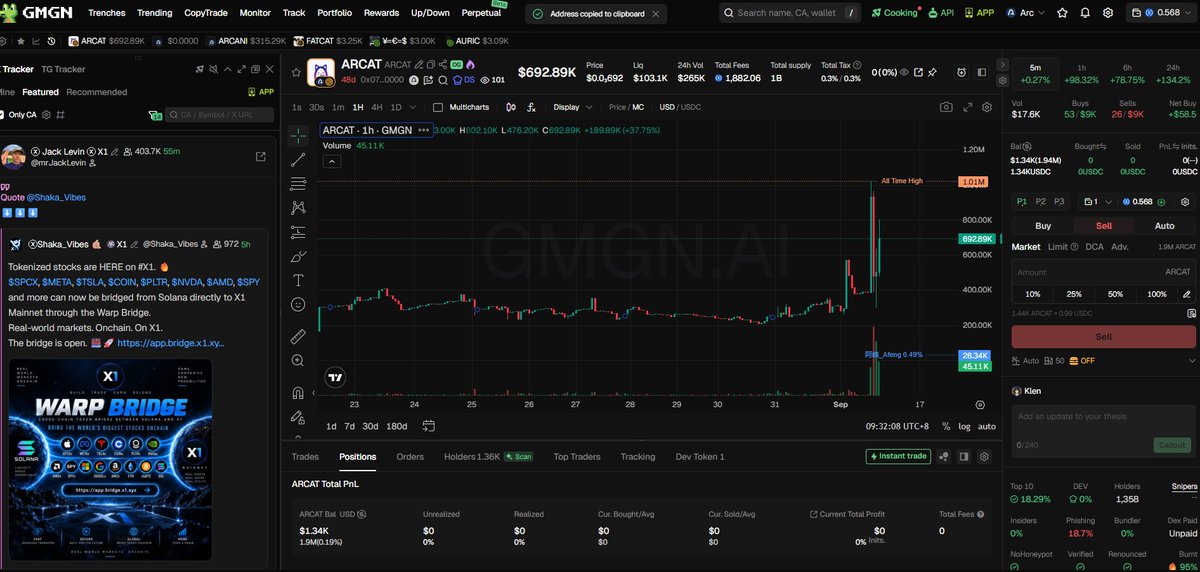Tick the Multicharts checkbox
1200x572 pixels.
point(438,107)
